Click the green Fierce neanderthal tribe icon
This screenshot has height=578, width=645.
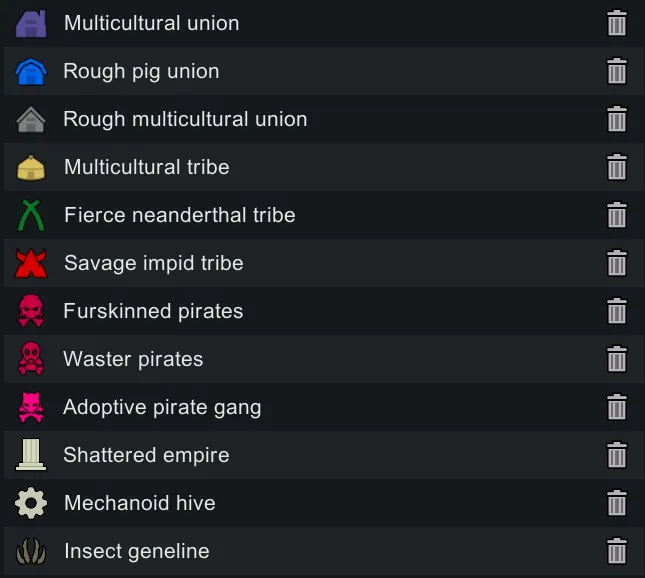pyautogui.click(x=31, y=215)
